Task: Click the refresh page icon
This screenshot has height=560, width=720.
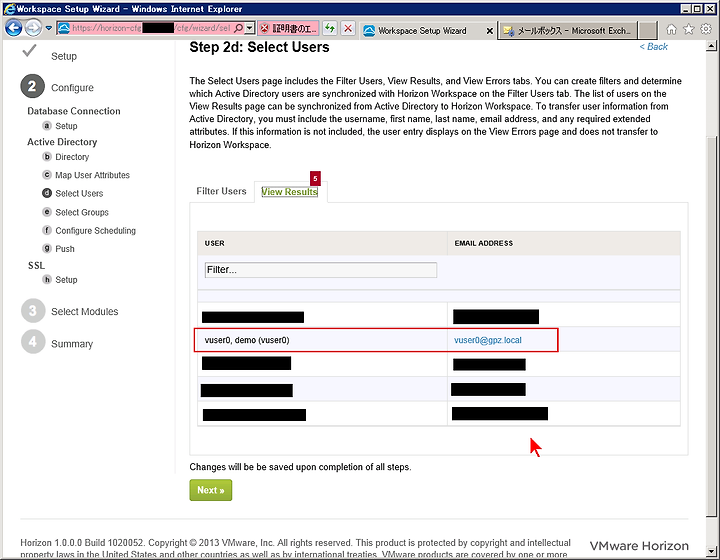Action: coord(330,28)
